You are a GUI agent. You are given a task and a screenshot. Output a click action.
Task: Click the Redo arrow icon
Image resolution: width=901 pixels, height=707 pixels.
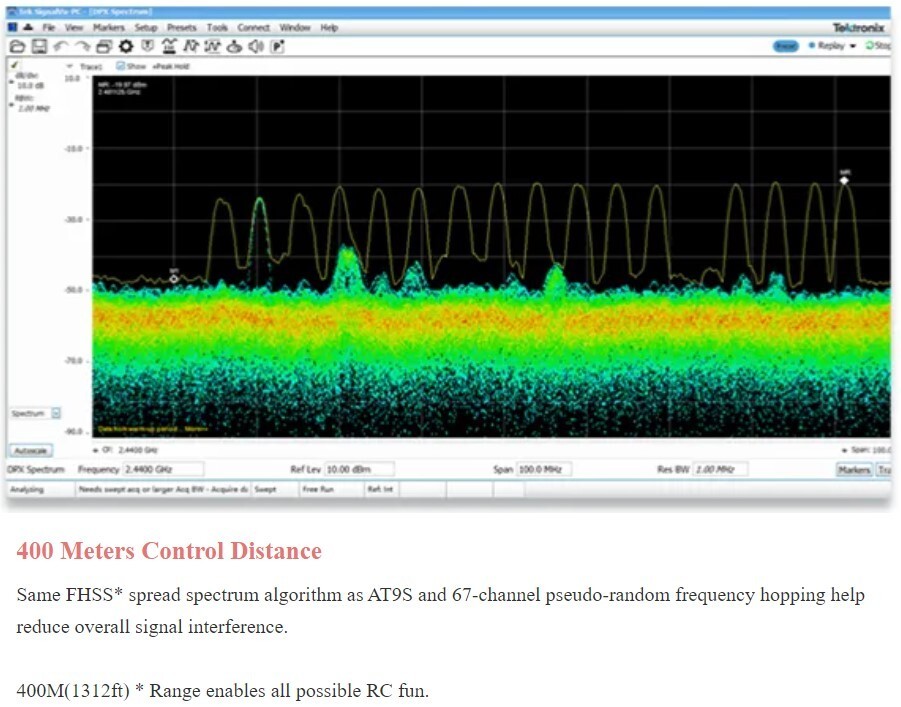pos(82,46)
